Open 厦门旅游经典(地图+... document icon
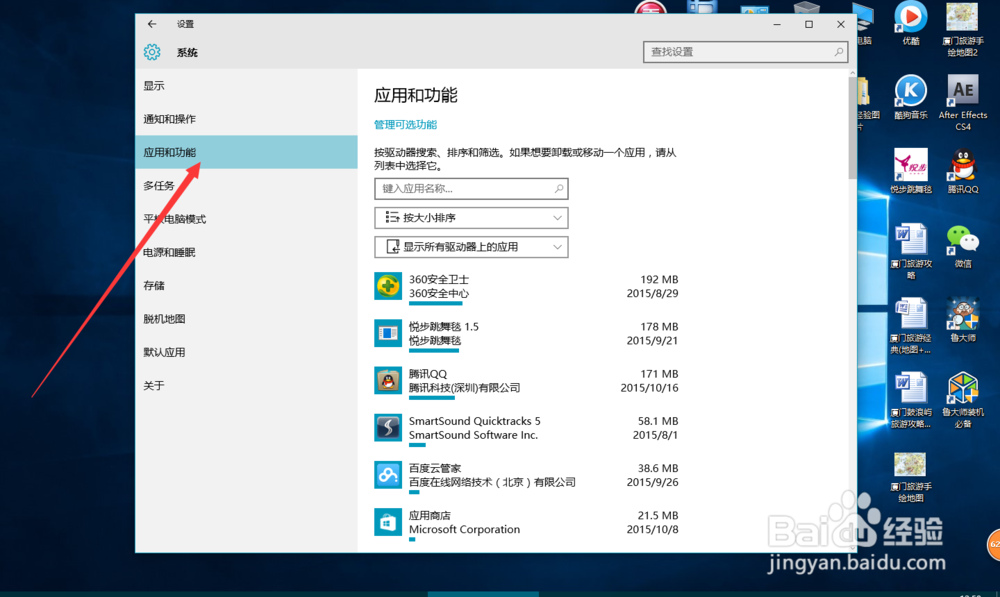 click(x=911, y=326)
